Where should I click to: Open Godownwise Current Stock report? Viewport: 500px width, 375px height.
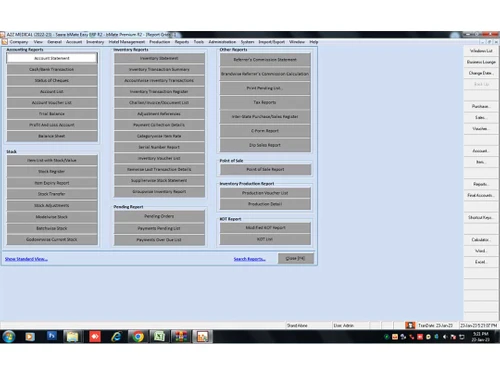point(52,239)
